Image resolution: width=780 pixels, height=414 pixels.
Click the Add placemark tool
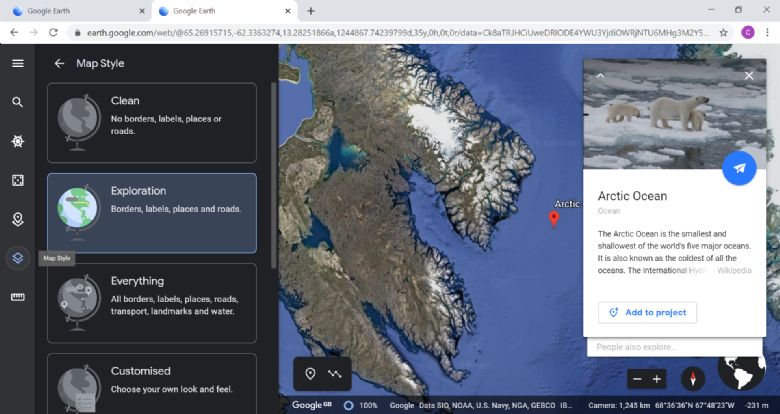coord(310,374)
